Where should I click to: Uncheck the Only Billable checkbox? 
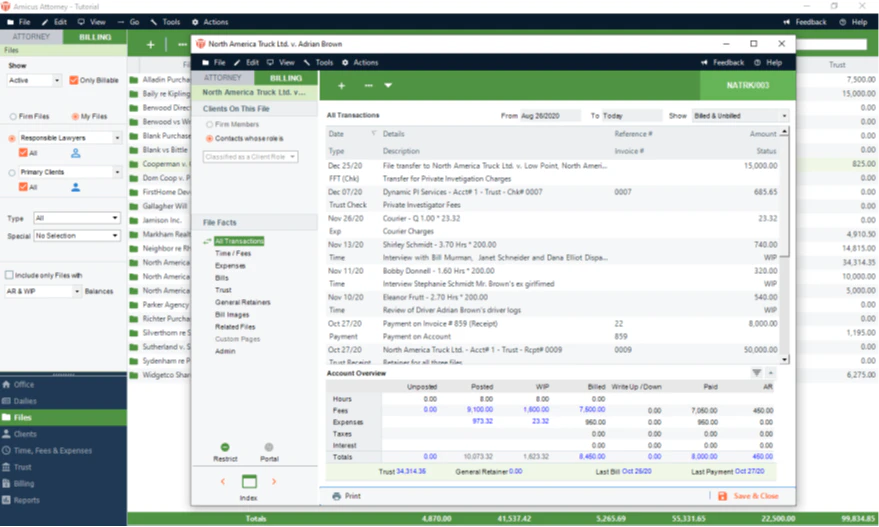click(x=73, y=80)
